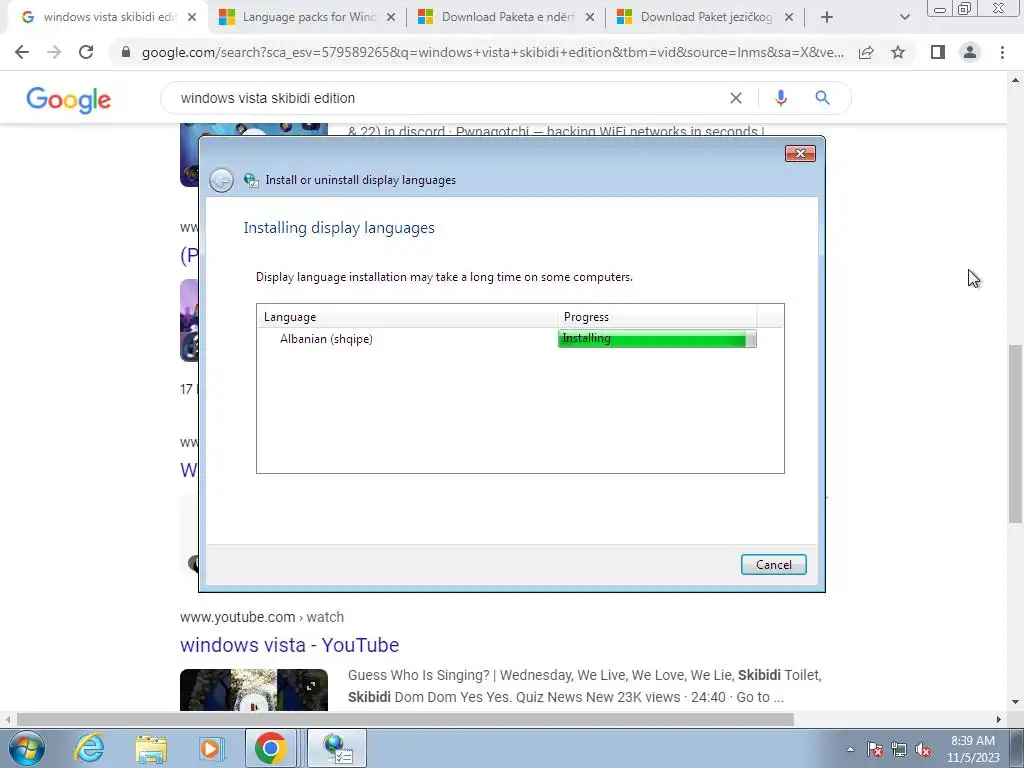The image size is (1024, 768).
Task: Click the Language column header
Action: click(x=408, y=317)
